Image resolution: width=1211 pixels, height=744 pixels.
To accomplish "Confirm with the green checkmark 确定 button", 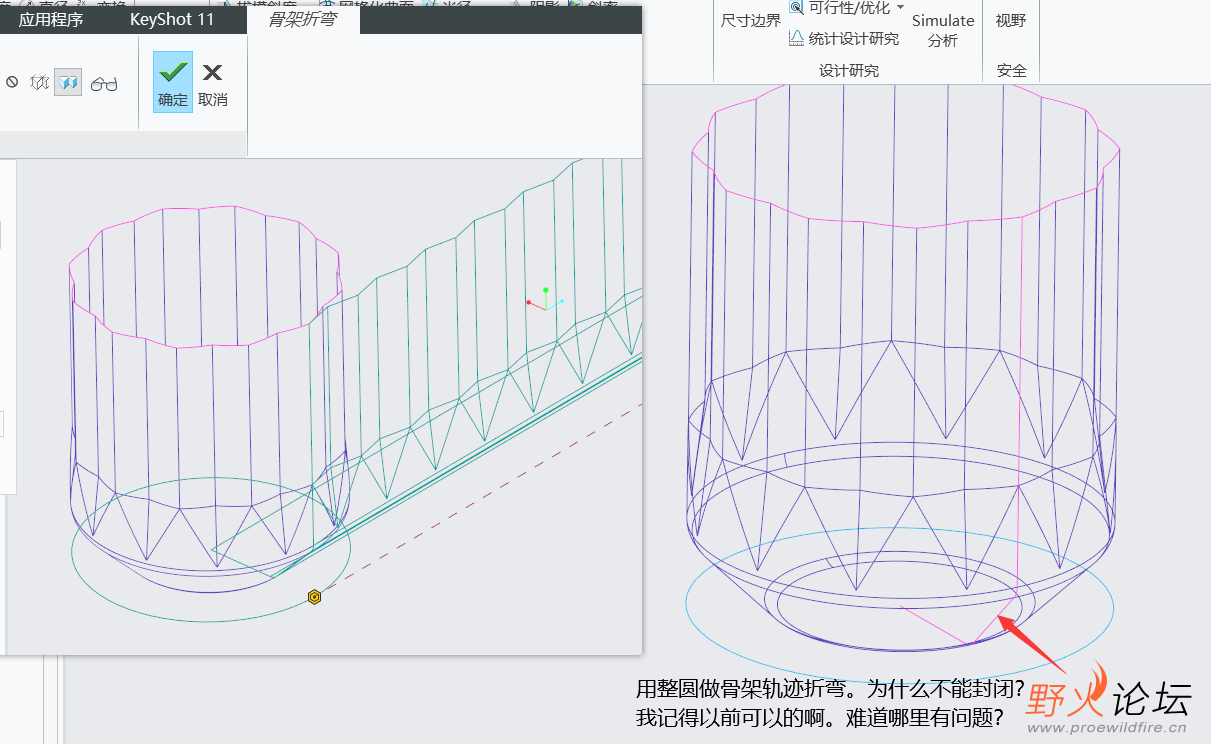I will point(173,82).
